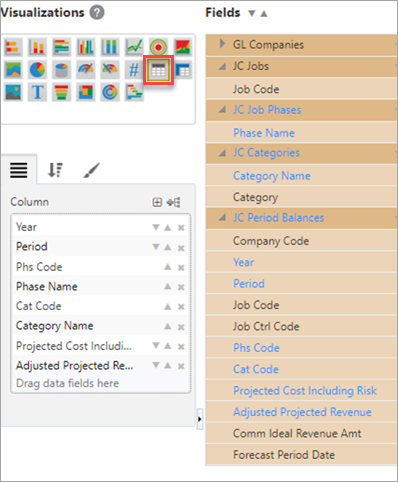Collapse the JC Period Balances table
398x482 pixels.
click(x=222, y=218)
